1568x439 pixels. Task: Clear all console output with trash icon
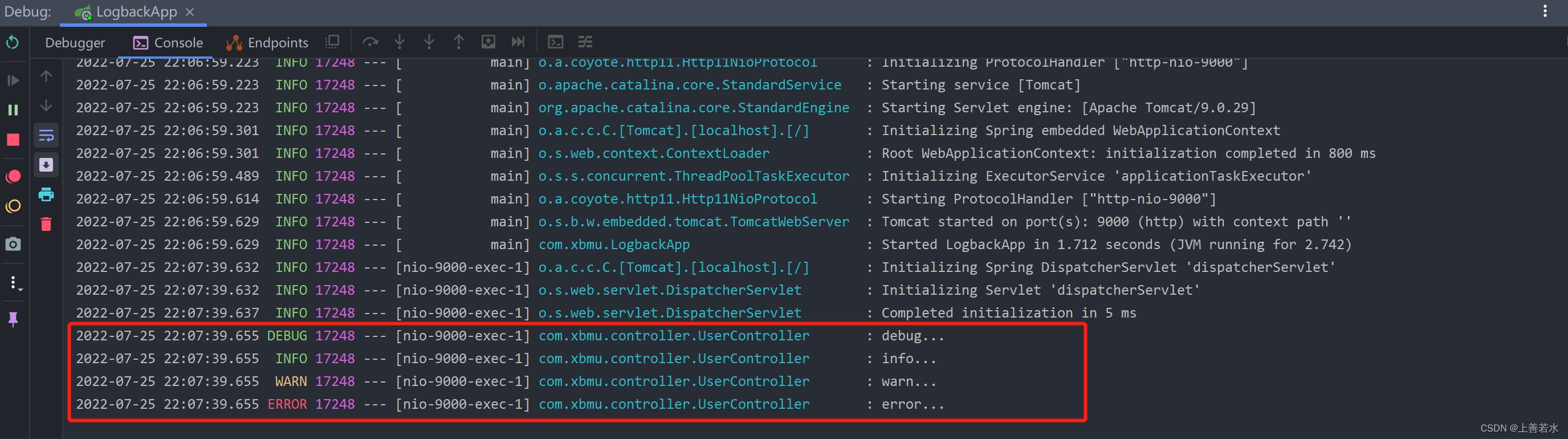coord(46,224)
